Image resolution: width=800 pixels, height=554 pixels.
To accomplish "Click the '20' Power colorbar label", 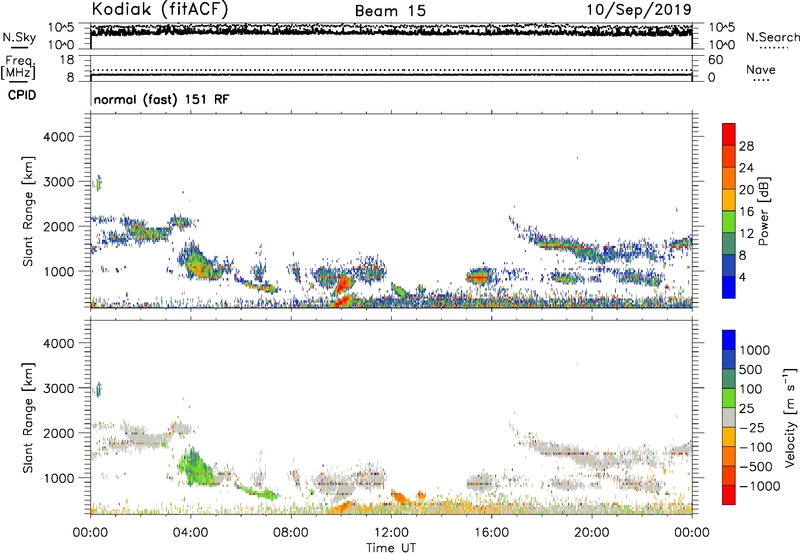I will (746, 190).
